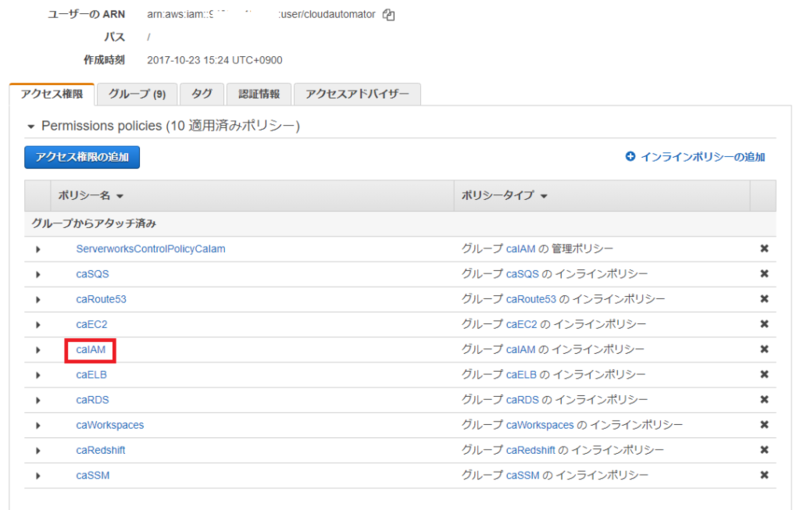
Task: Open the caWorkspaces policy link
Action: (x=110, y=425)
